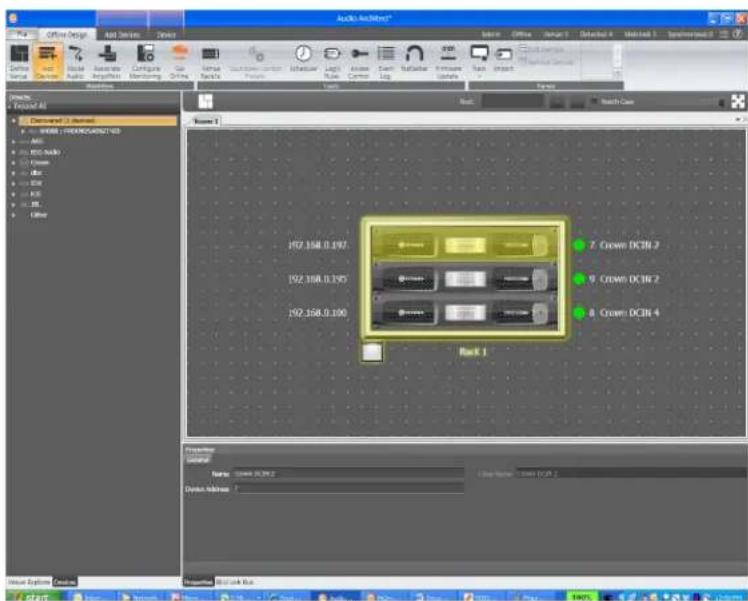Screen dimensions: 748x601
Task: Click the green status light of device 7
Action: 579,245
